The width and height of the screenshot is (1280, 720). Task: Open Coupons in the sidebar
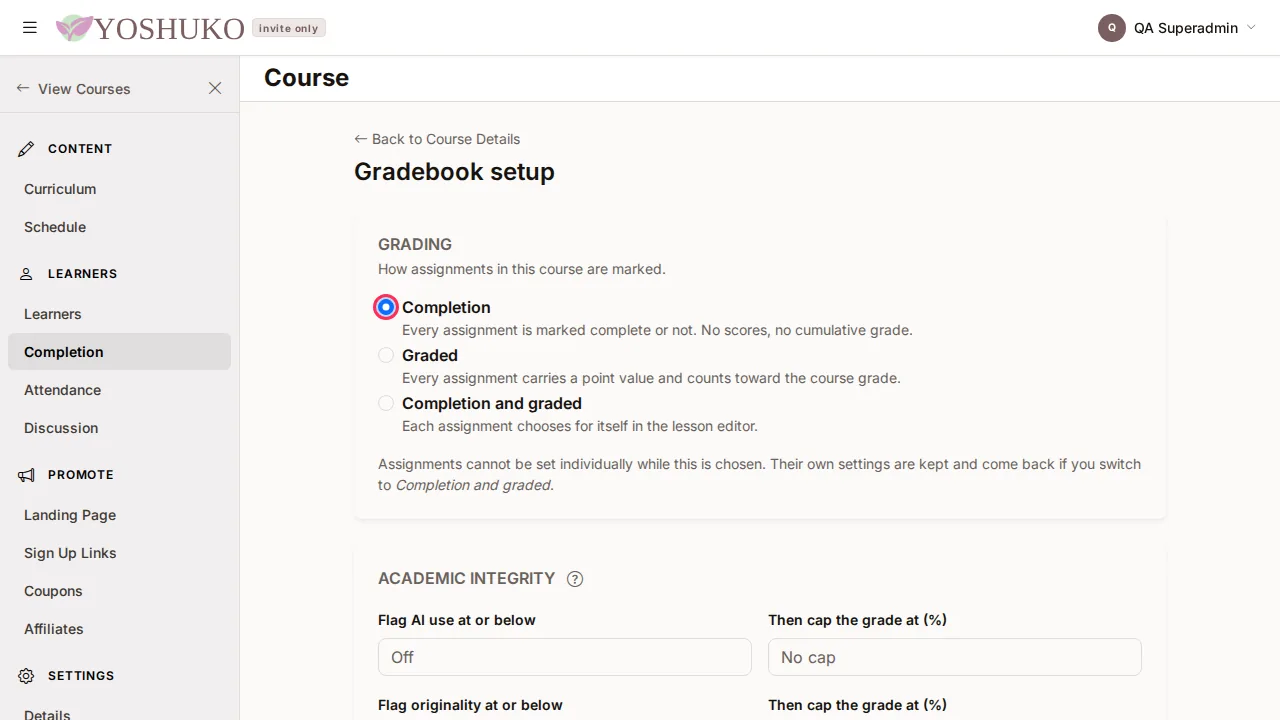point(119,591)
